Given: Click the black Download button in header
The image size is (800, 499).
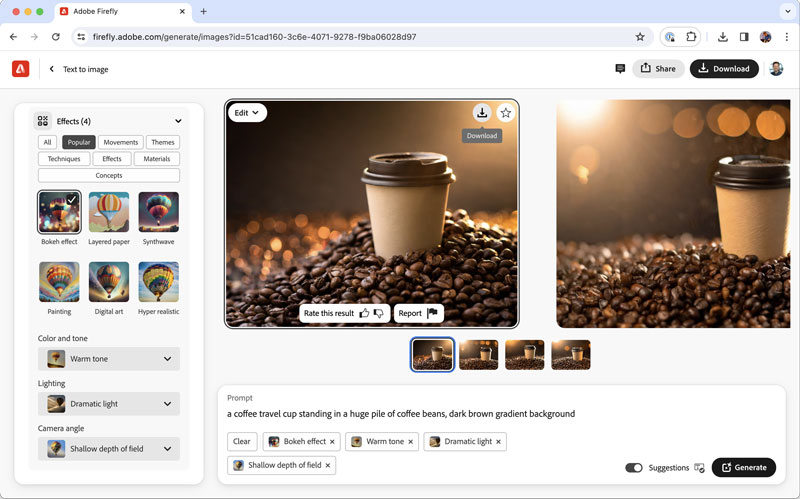Looking at the screenshot, I should point(724,68).
